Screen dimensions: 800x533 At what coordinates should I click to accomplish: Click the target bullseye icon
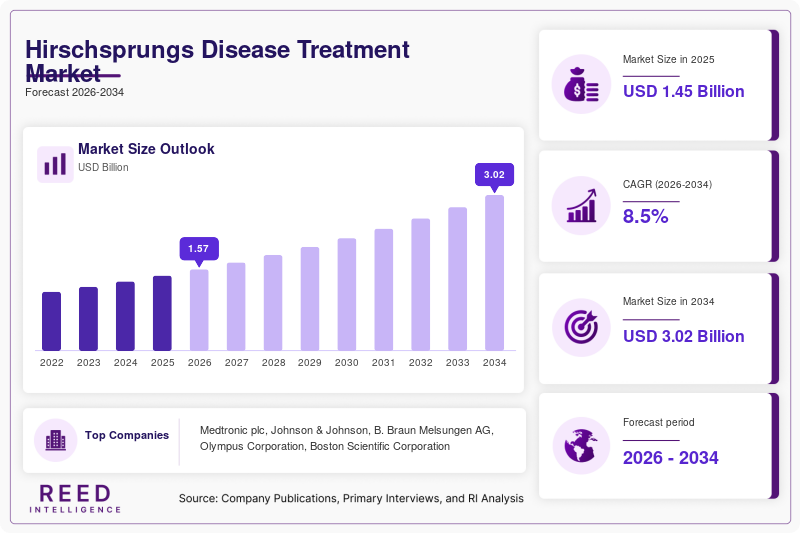tap(581, 327)
